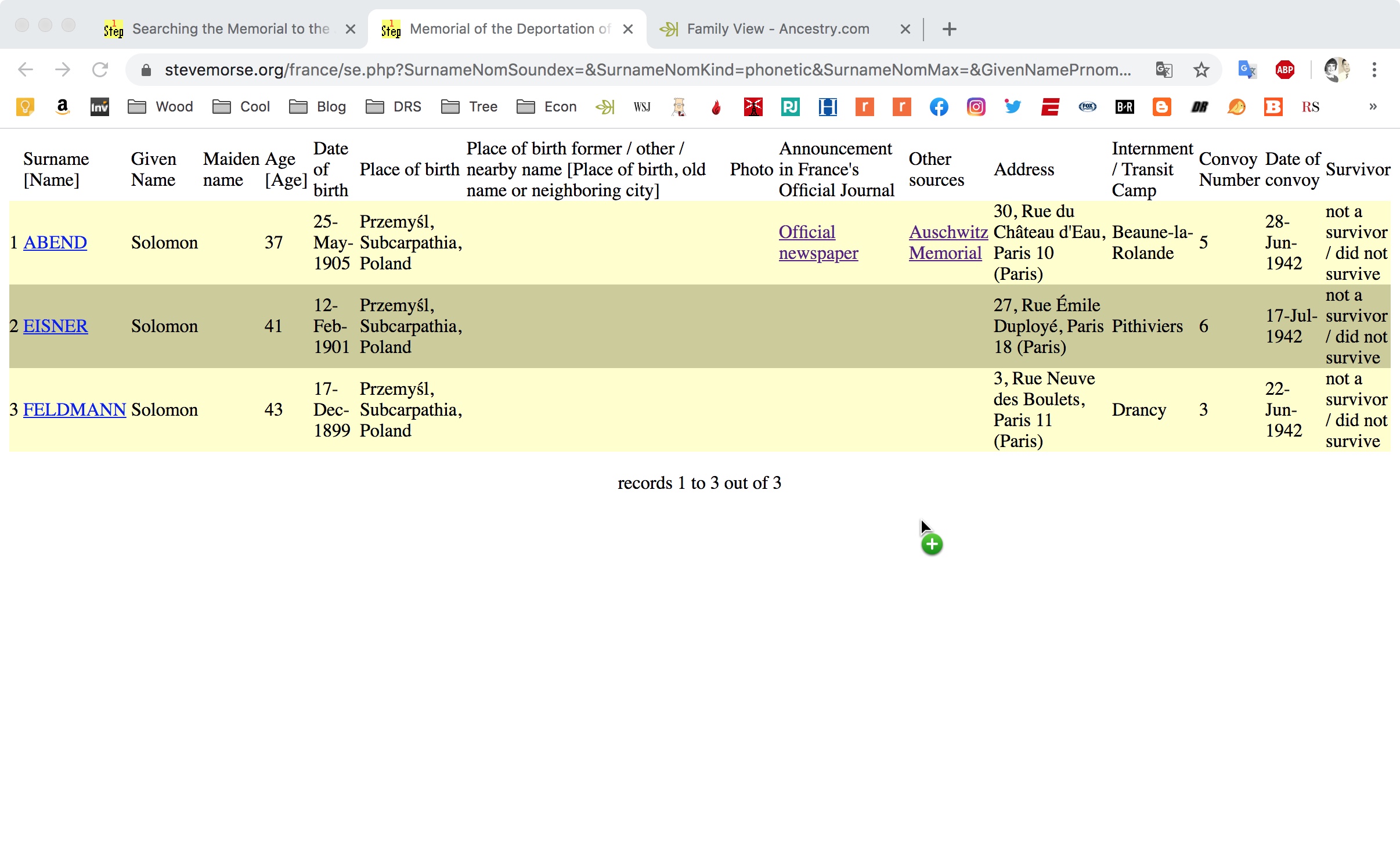
Task: Switch to Family View Ancestry.com tab
Action: [x=778, y=29]
